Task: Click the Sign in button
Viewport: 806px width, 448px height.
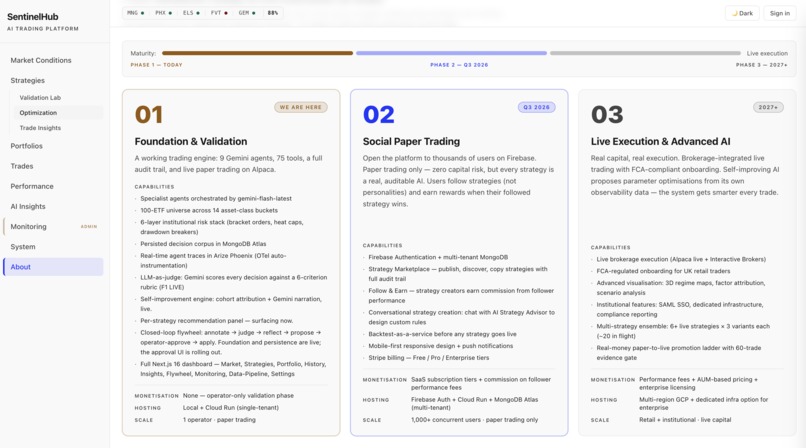Action: [x=780, y=13]
